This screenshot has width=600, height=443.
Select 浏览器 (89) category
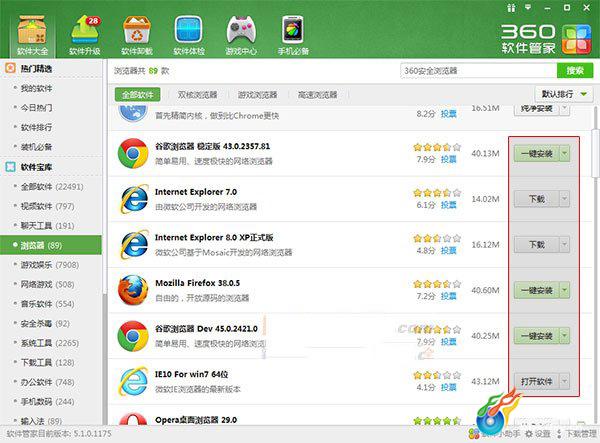[x=51, y=245]
